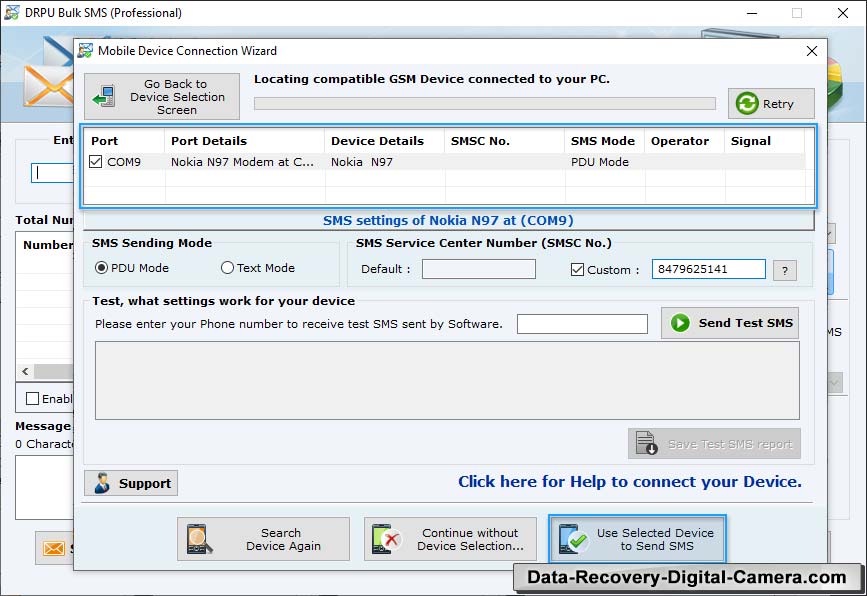
Task: Click the Signal column header
Action: (x=764, y=141)
